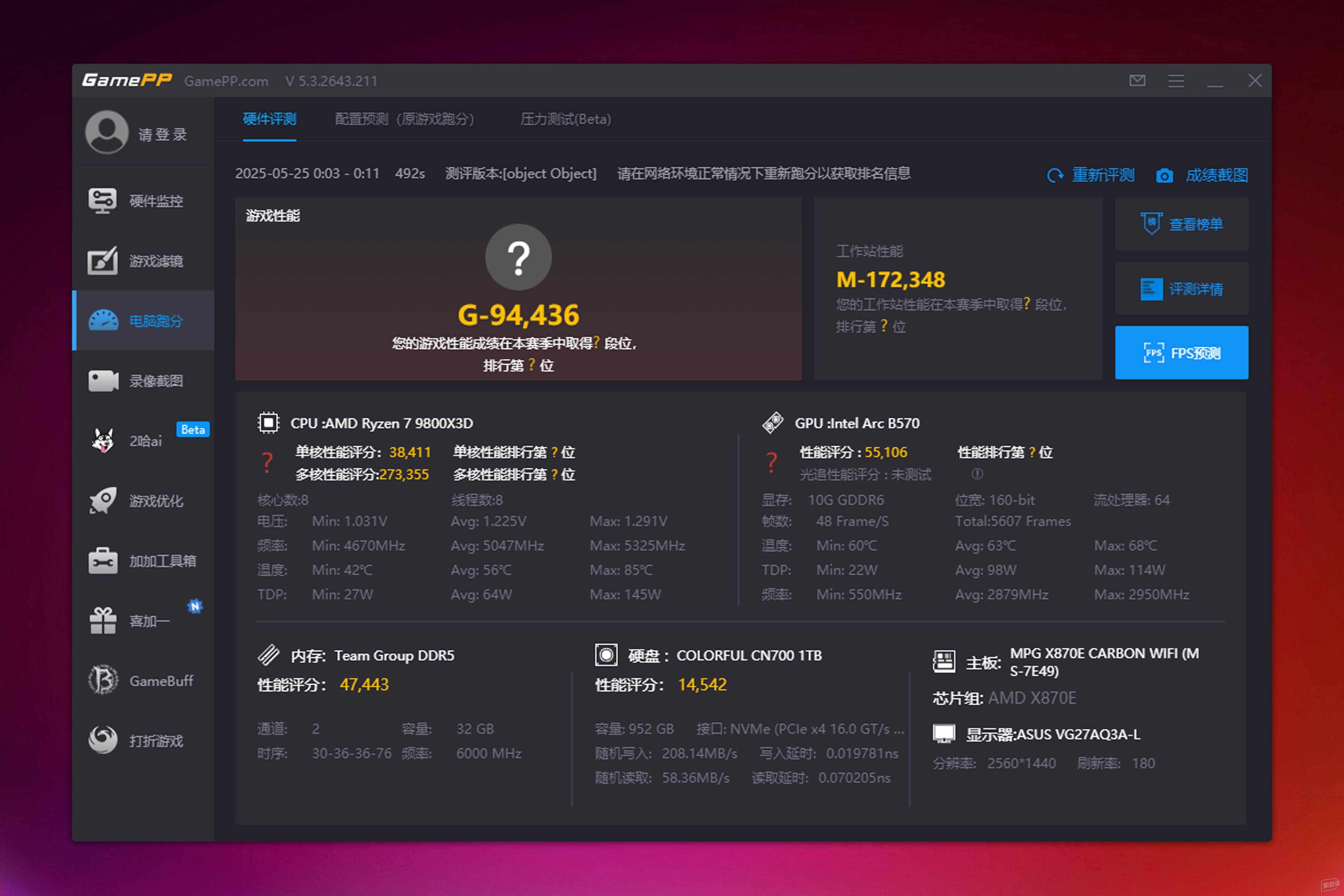Click the M-172,348 workstation score
The height and width of the screenshot is (896, 1344).
pyautogui.click(x=890, y=279)
